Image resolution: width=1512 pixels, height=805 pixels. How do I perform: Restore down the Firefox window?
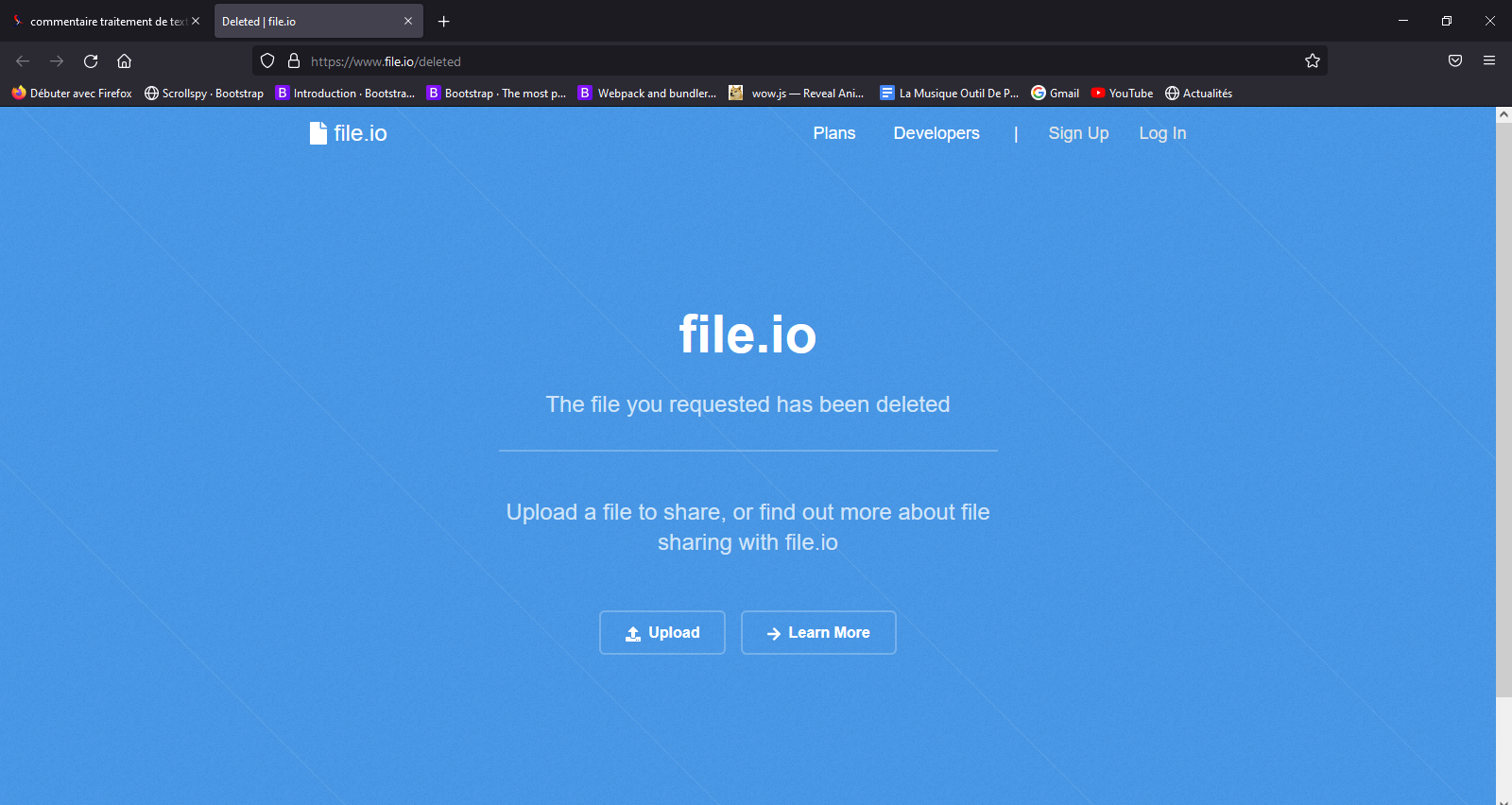[1447, 21]
